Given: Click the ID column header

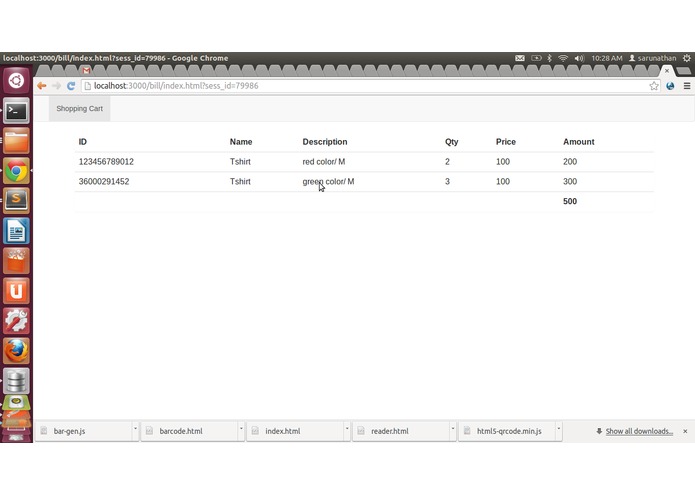Looking at the screenshot, I should tap(83, 142).
